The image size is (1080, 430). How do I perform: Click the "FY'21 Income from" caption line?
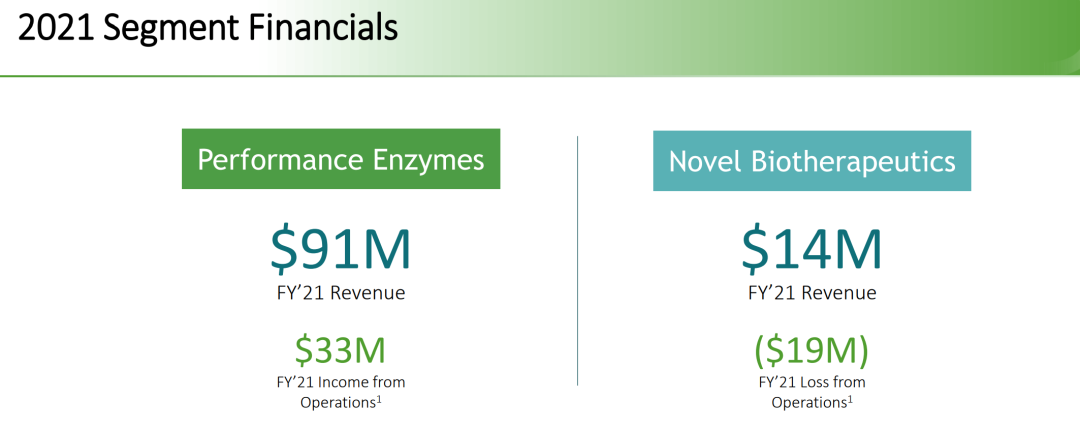(x=341, y=382)
